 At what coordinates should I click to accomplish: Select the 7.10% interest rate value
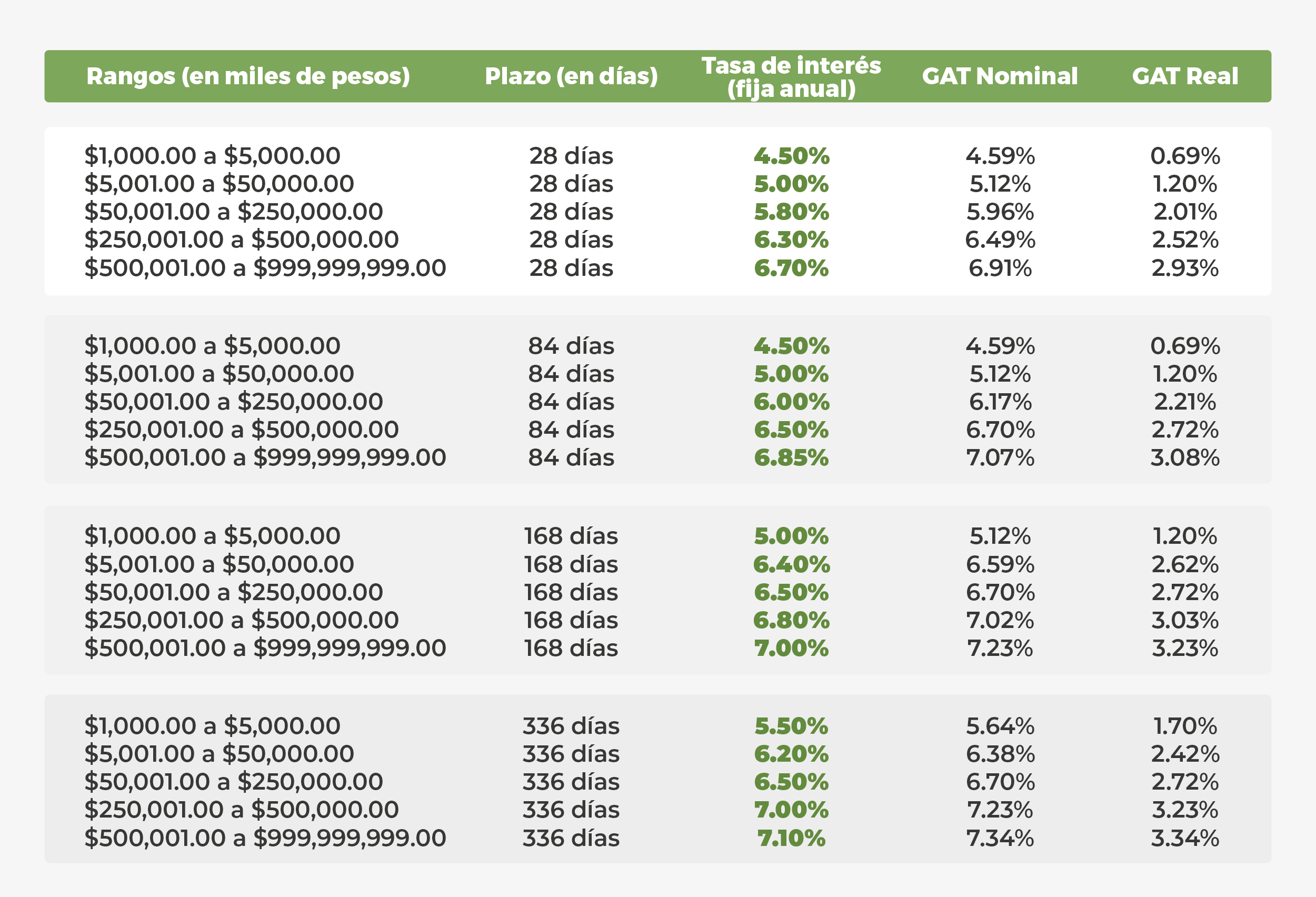(791, 838)
